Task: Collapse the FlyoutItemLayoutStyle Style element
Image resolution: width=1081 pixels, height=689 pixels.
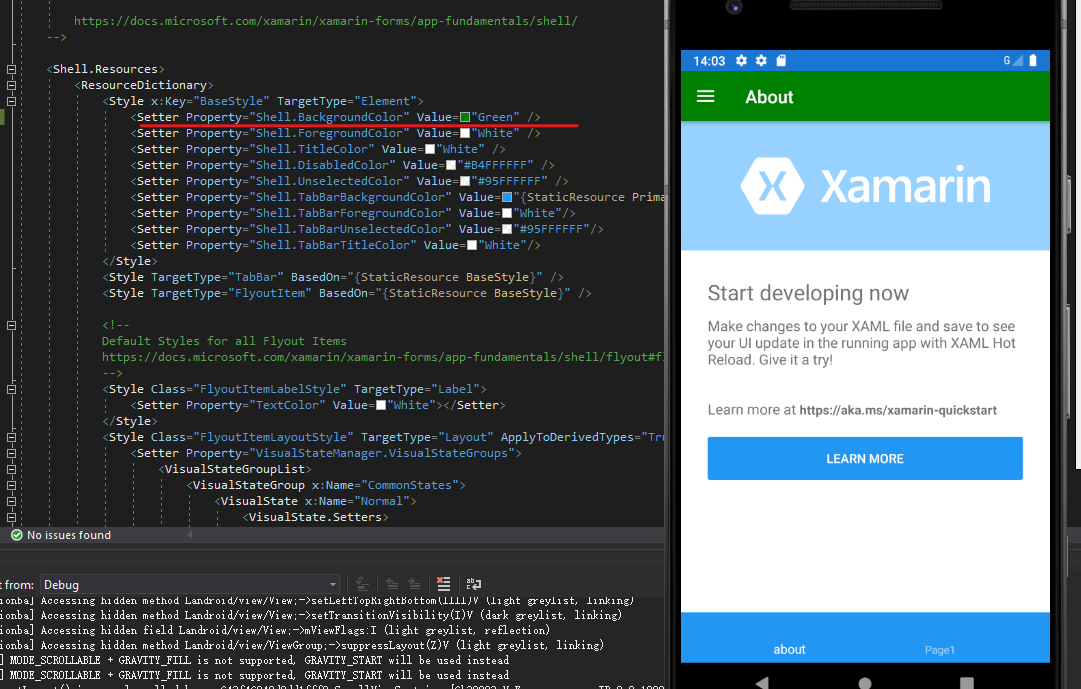Action: click(11, 437)
